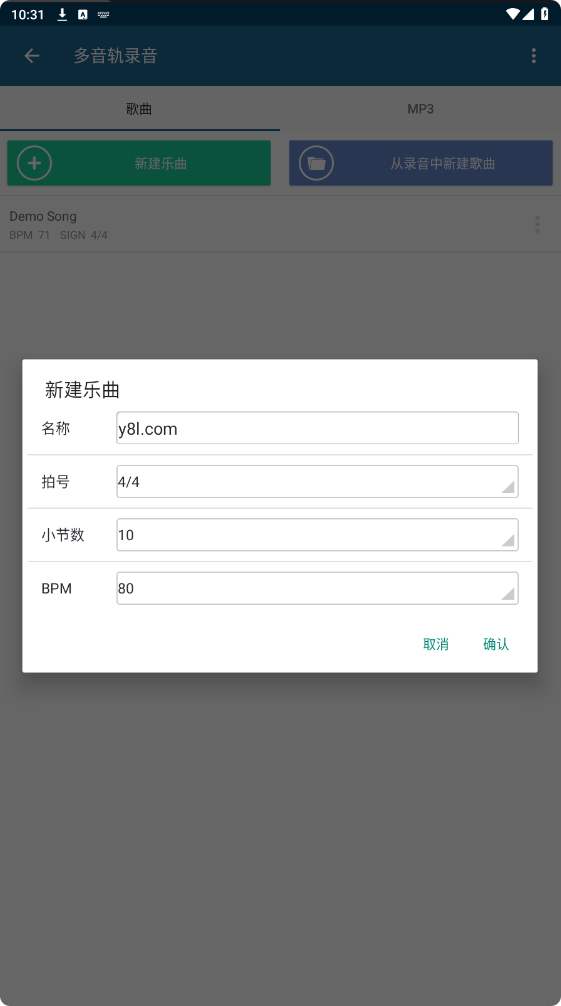
Task: Expand the BPM dropdown showing 80
Action: click(317, 588)
